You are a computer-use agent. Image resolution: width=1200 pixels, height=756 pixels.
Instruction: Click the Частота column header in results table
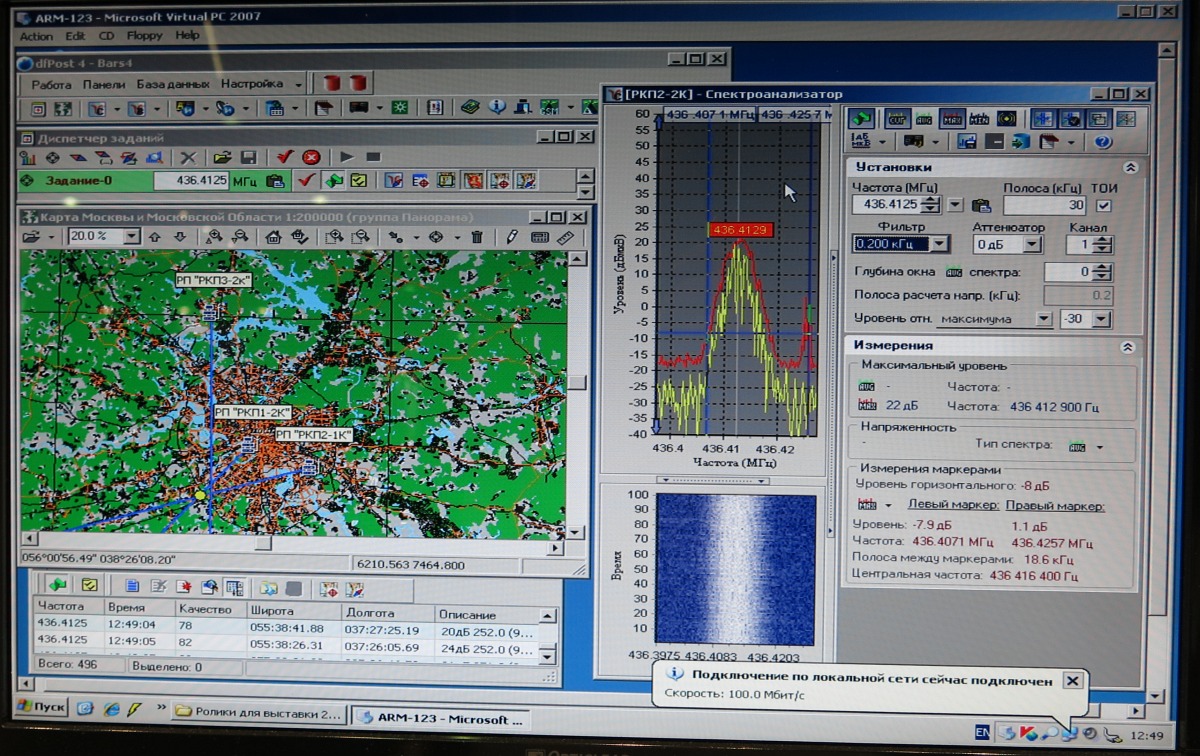(68, 608)
